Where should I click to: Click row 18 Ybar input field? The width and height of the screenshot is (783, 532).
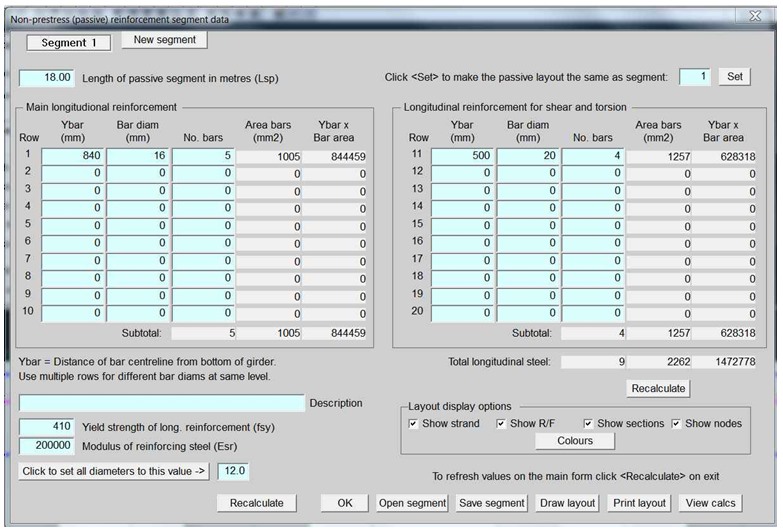[x=462, y=278]
